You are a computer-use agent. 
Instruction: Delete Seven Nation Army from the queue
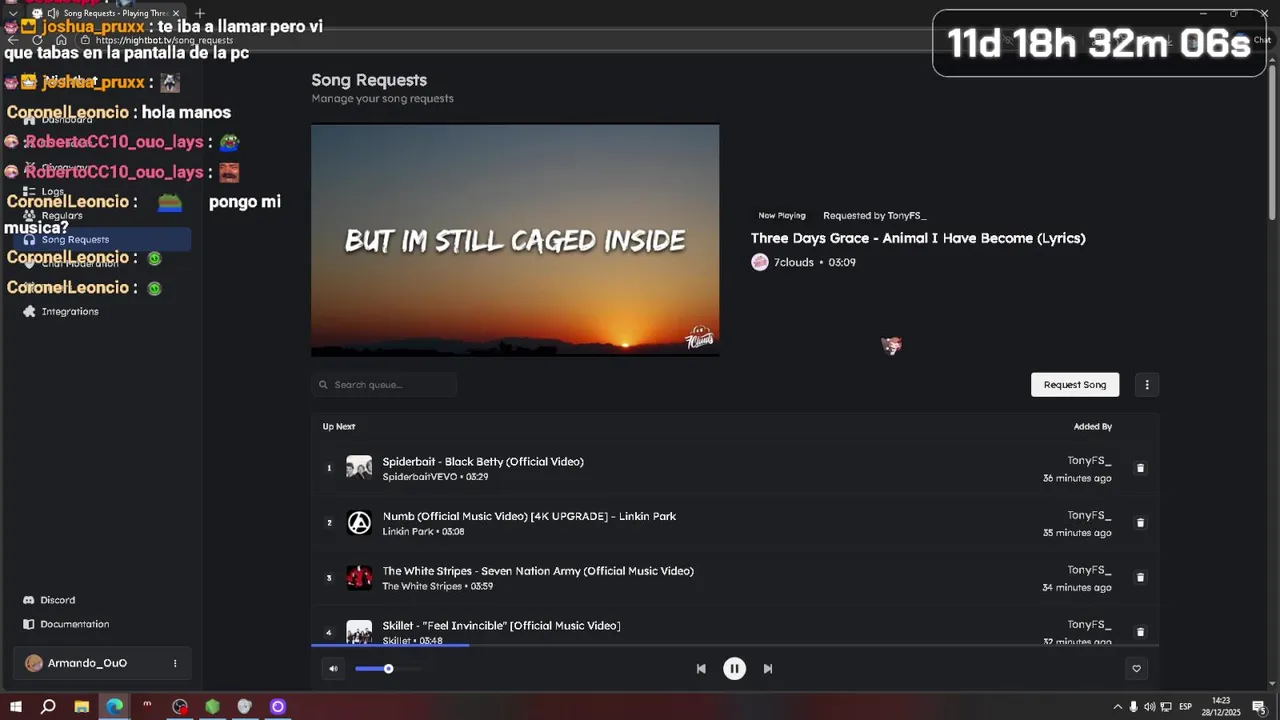pos(1140,577)
